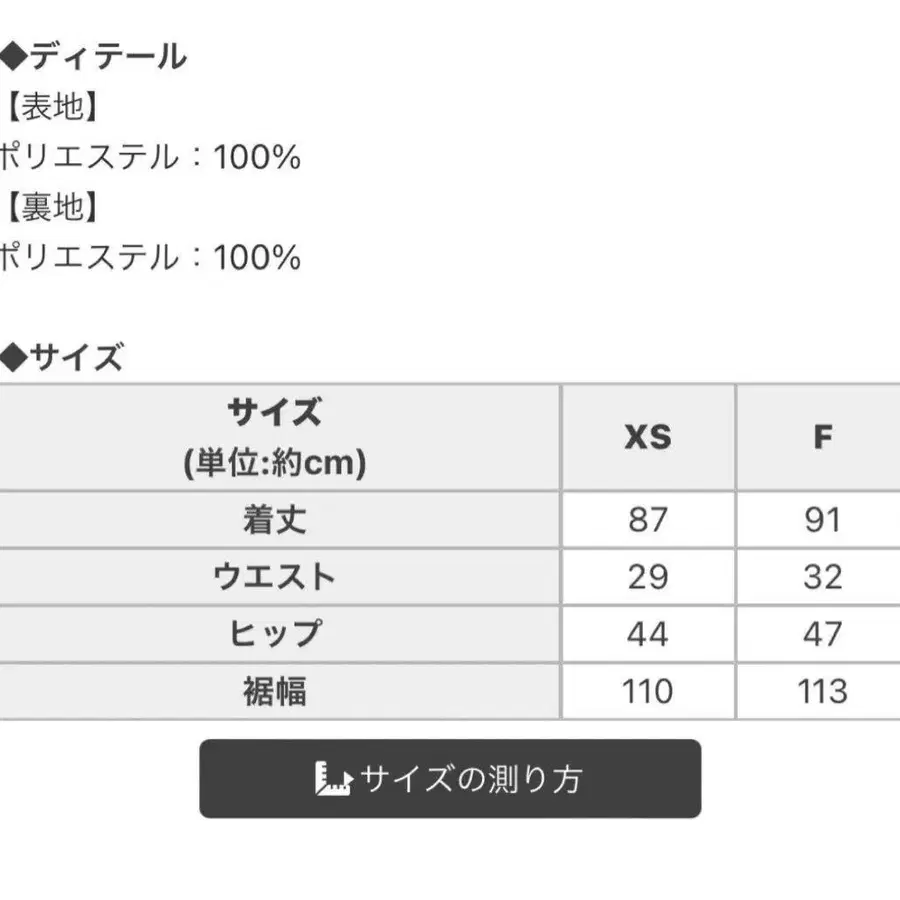This screenshot has width=900, height=900.
Task: Click the F 着丈 value 91
Action: point(823,520)
